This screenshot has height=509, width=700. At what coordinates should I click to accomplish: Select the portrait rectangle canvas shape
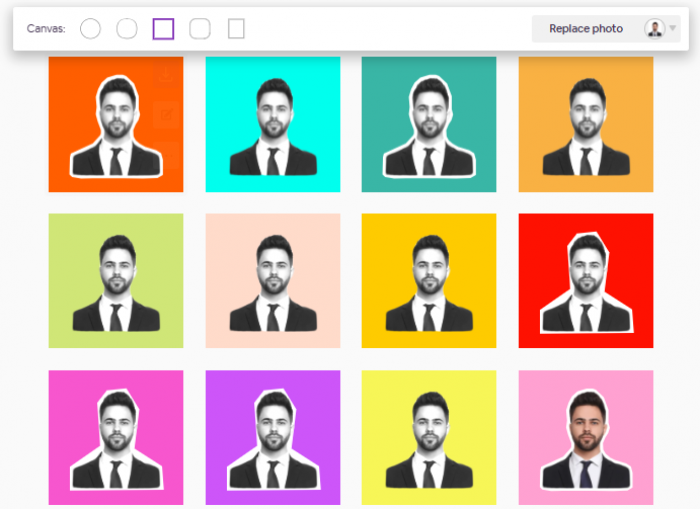(x=236, y=29)
